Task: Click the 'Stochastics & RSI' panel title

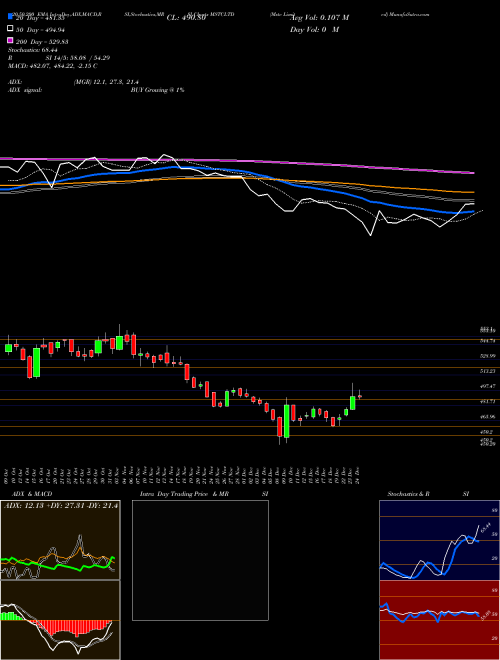Action: pos(428,494)
